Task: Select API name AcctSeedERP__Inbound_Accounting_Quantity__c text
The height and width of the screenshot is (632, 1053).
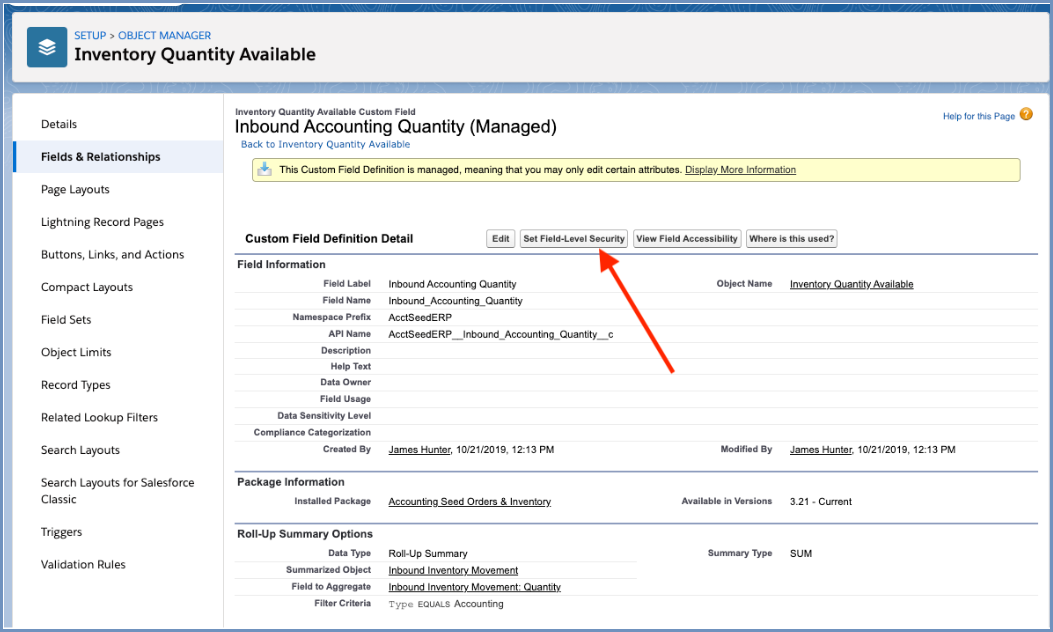Action: (500, 334)
